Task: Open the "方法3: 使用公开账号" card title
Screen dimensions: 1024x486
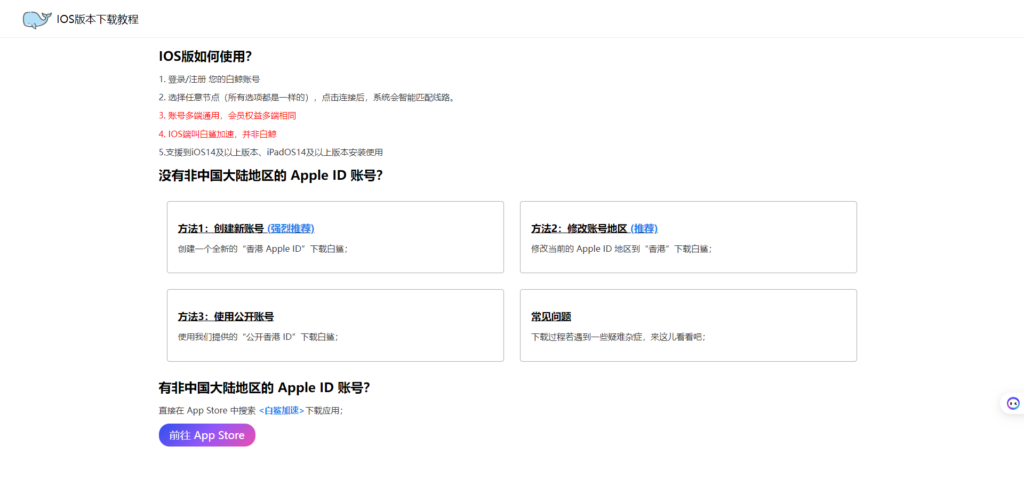Action: coord(225,316)
